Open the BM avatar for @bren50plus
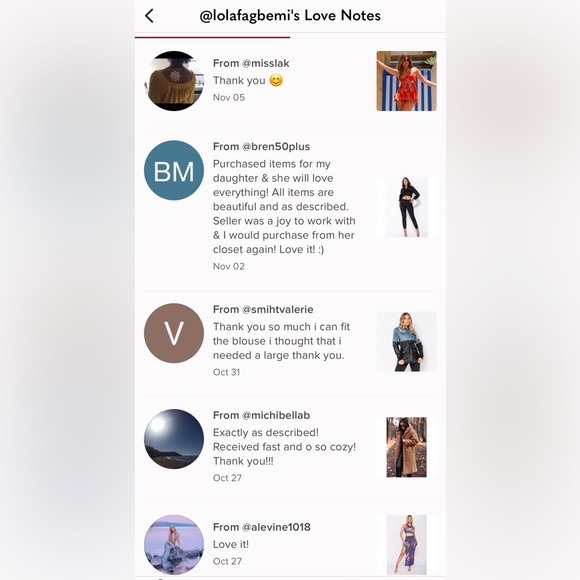 (x=174, y=170)
